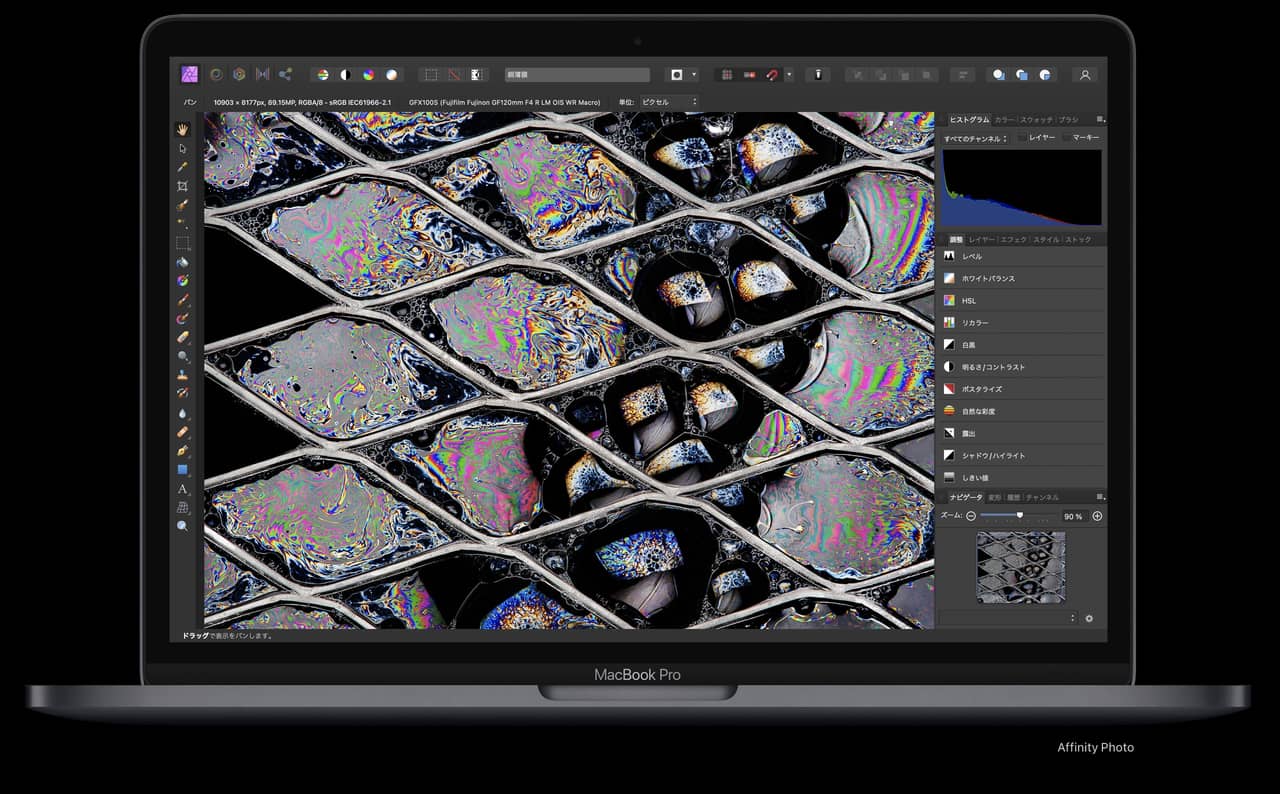Switch to the スウォッチ tab
1280x794 pixels.
pyautogui.click(x=1036, y=119)
